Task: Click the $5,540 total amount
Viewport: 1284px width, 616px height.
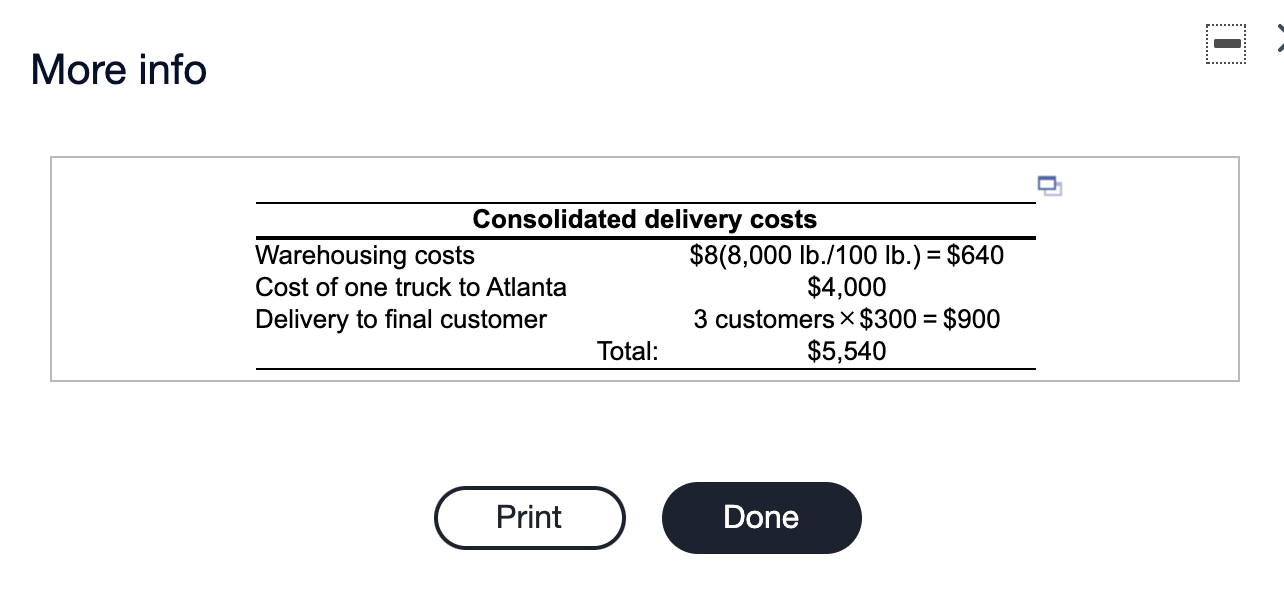Action: 847,351
